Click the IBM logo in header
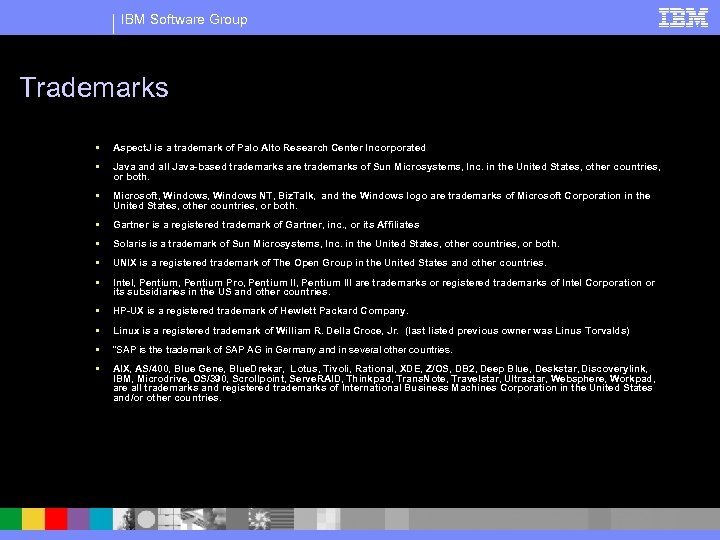Image resolution: width=720 pixels, height=540 pixels. pos(683,17)
